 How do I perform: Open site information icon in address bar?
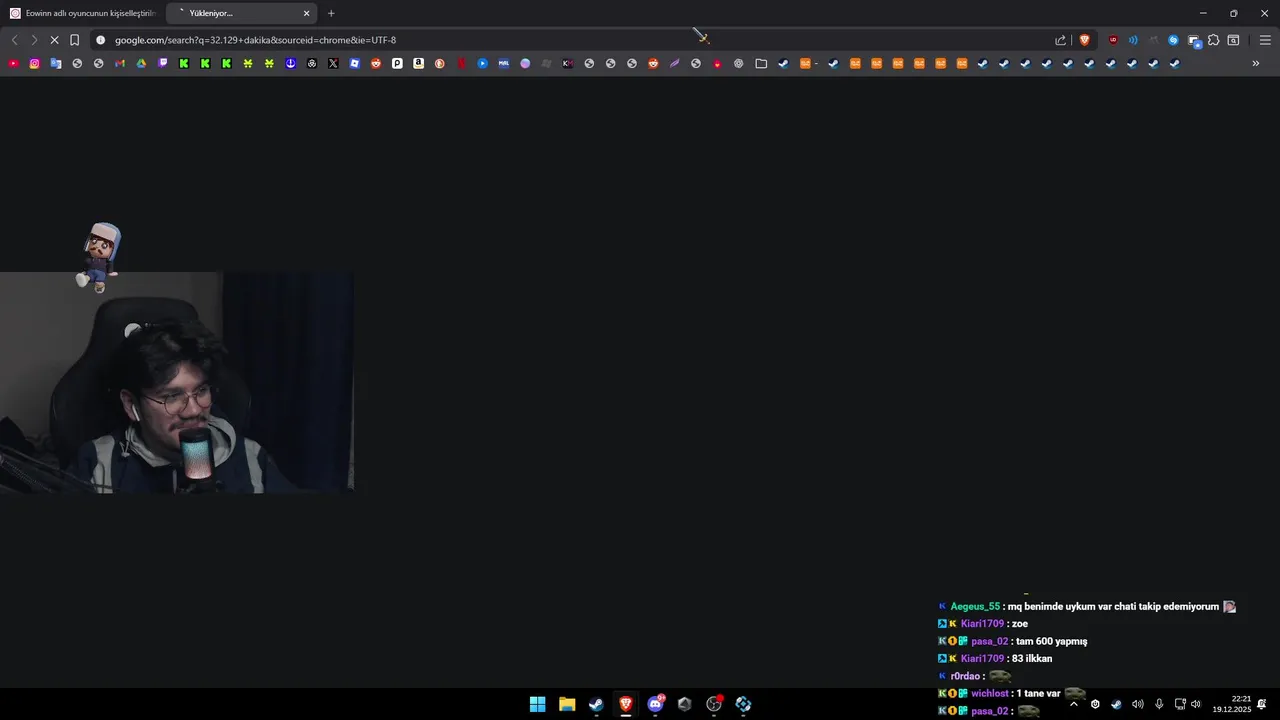(100, 40)
